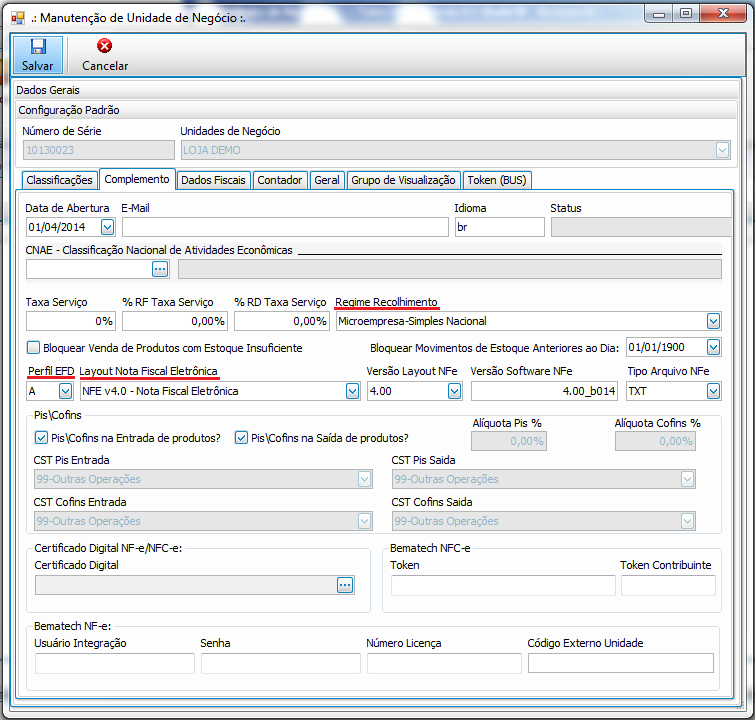
Task: Uncheck Pis\Cofins na Entrada de produtos
Action: [x=41, y=438]
